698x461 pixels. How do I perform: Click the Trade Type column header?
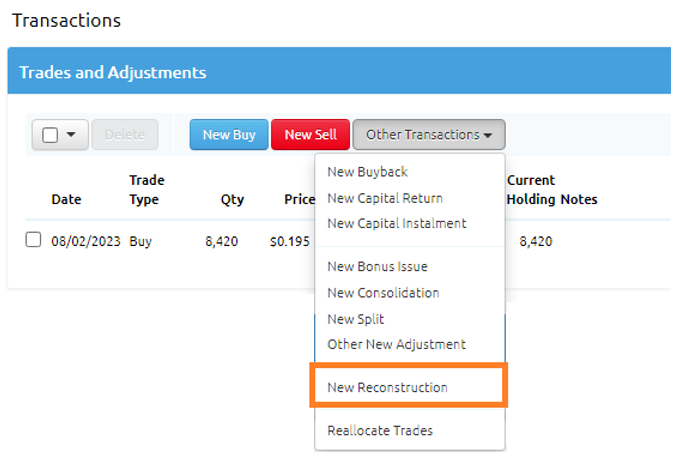[146, 190]
